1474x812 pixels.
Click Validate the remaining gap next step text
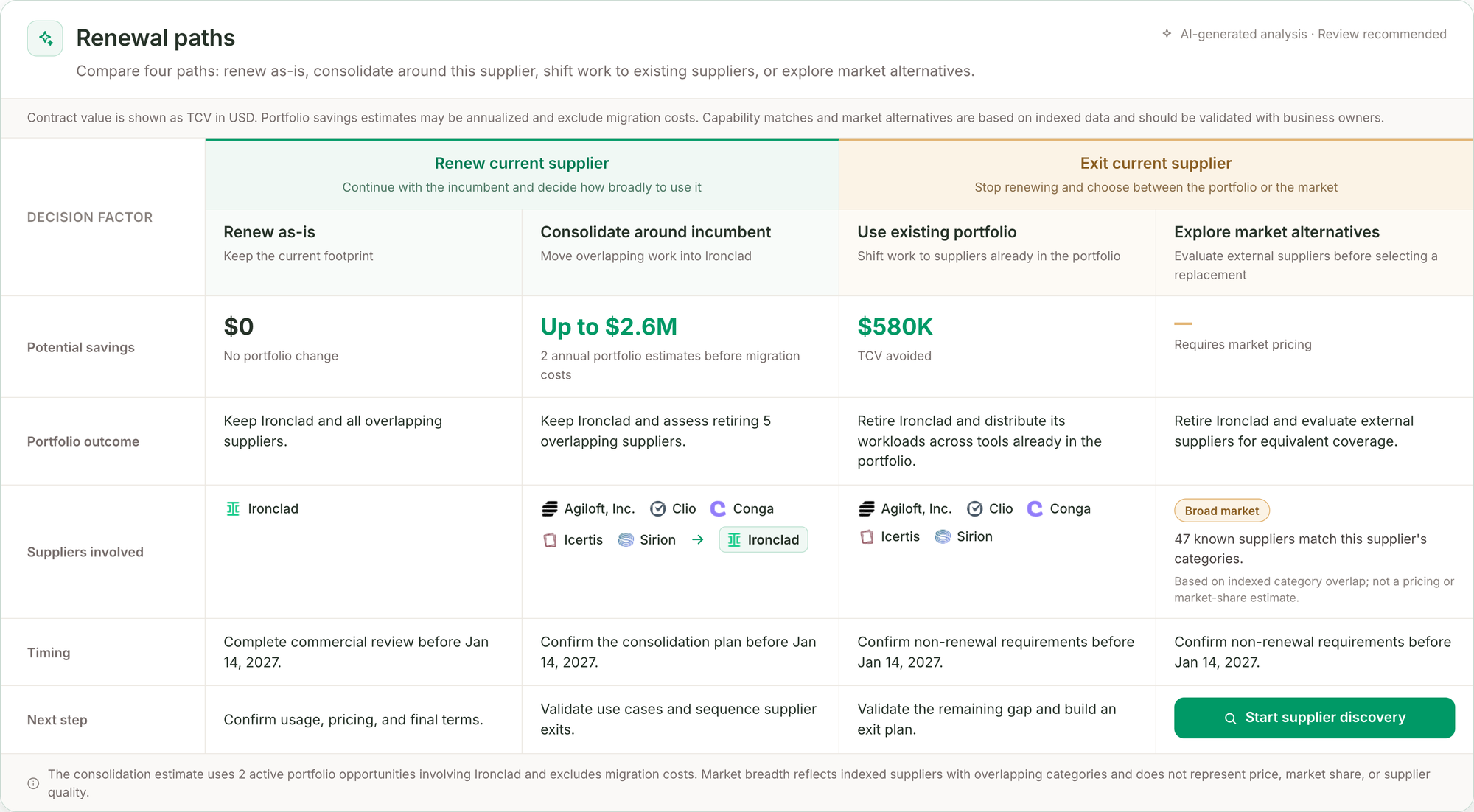[x=987, y=719]
